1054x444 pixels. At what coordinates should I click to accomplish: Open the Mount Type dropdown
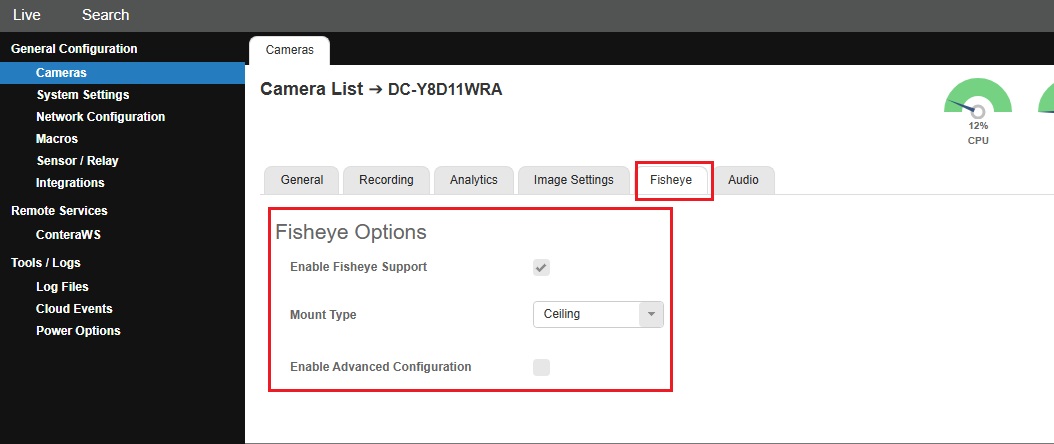(x=598, y=314)
